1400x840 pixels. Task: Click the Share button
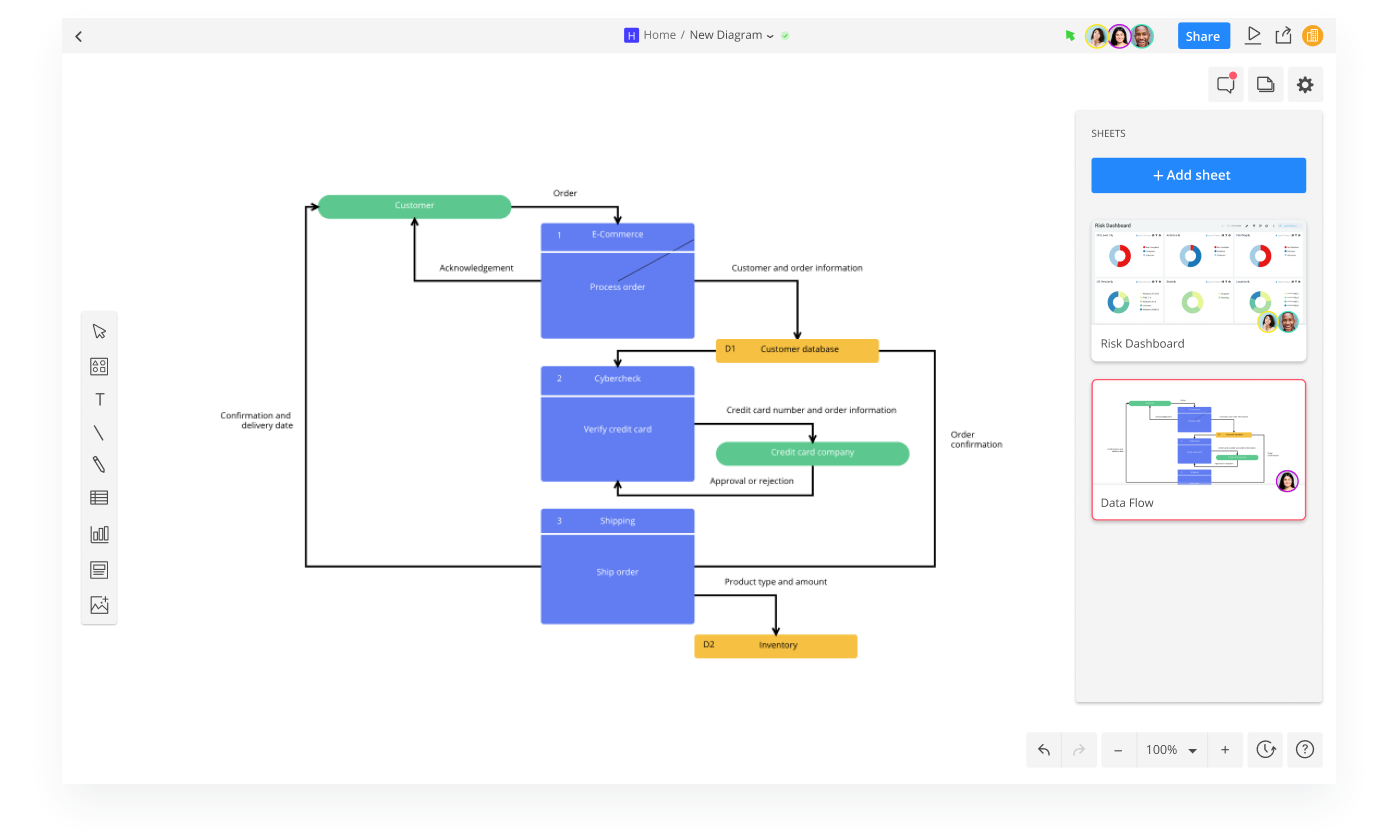point(1203,35)
